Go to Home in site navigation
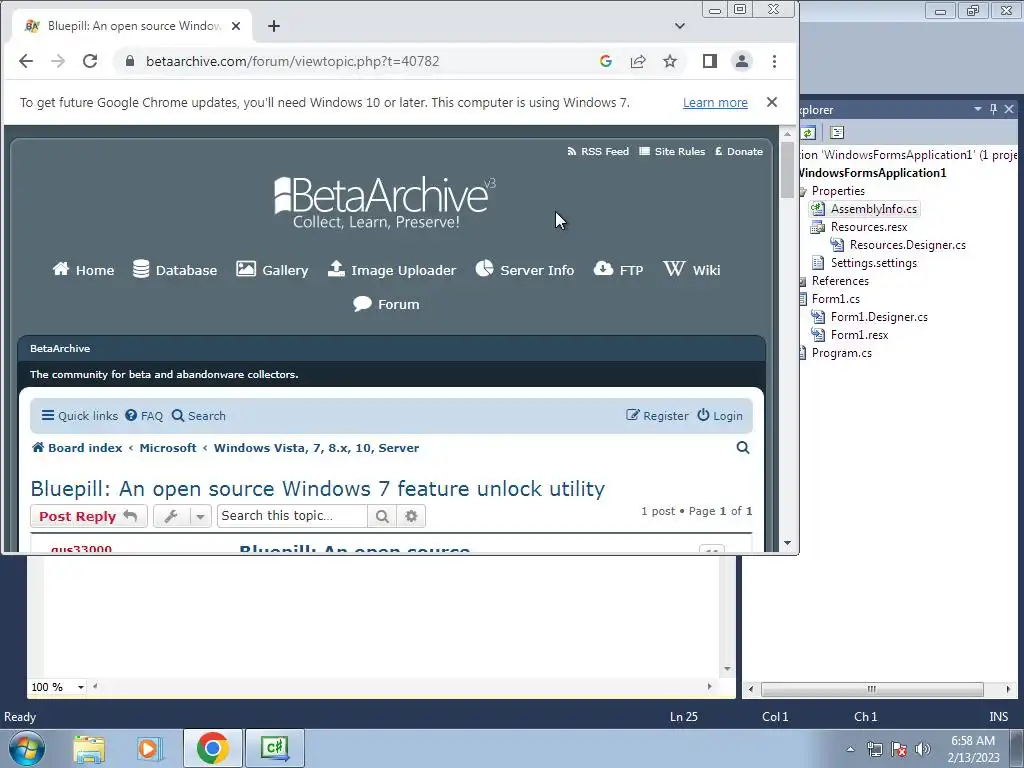 [x=84, y=270]
